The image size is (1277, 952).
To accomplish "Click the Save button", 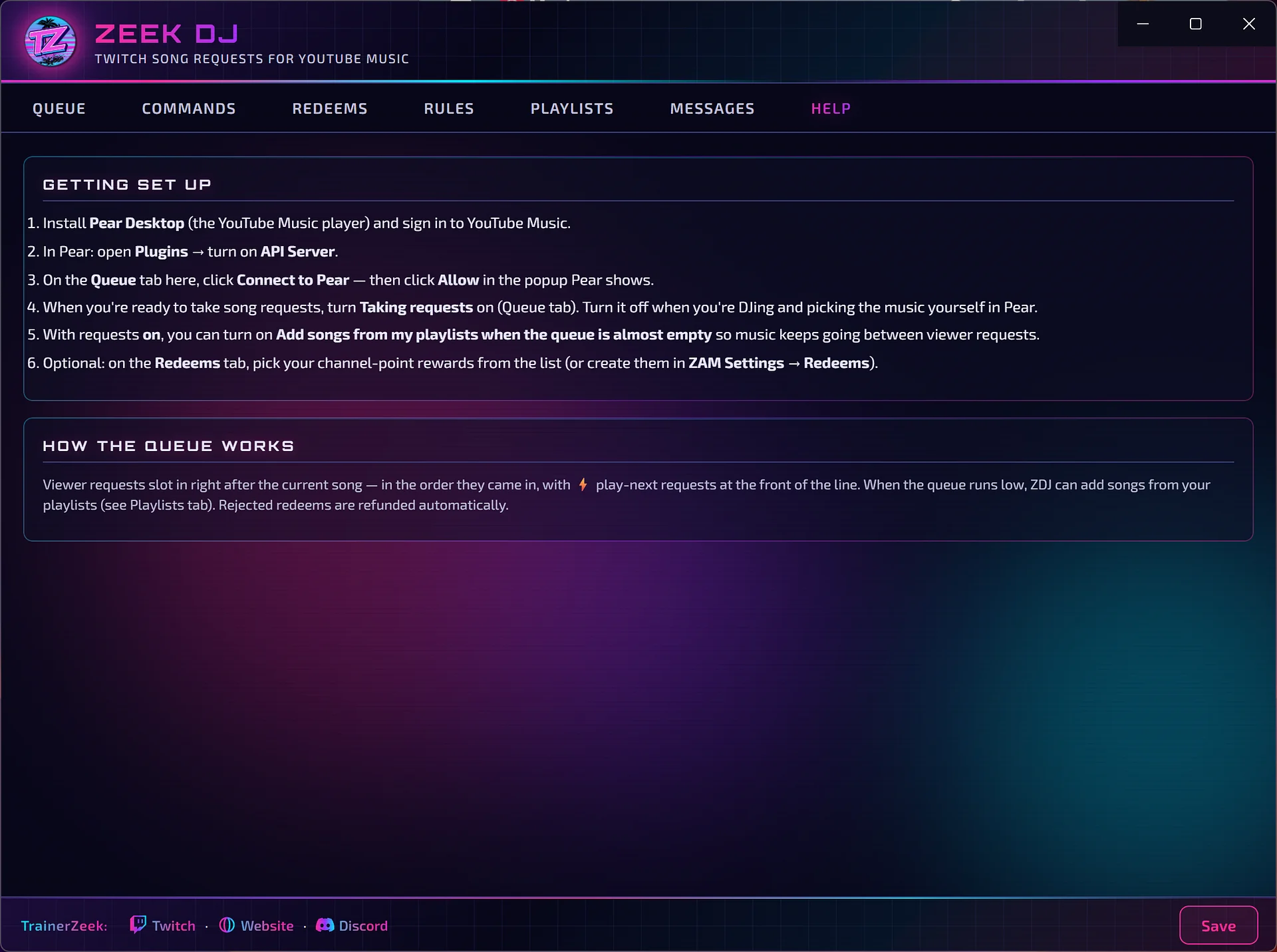I will point(1218,925).
